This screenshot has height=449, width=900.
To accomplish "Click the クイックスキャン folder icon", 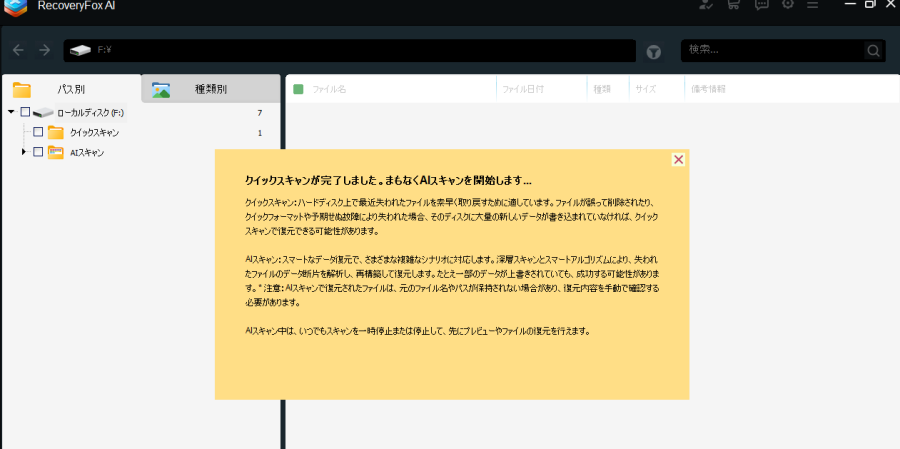I will (56, 133).
